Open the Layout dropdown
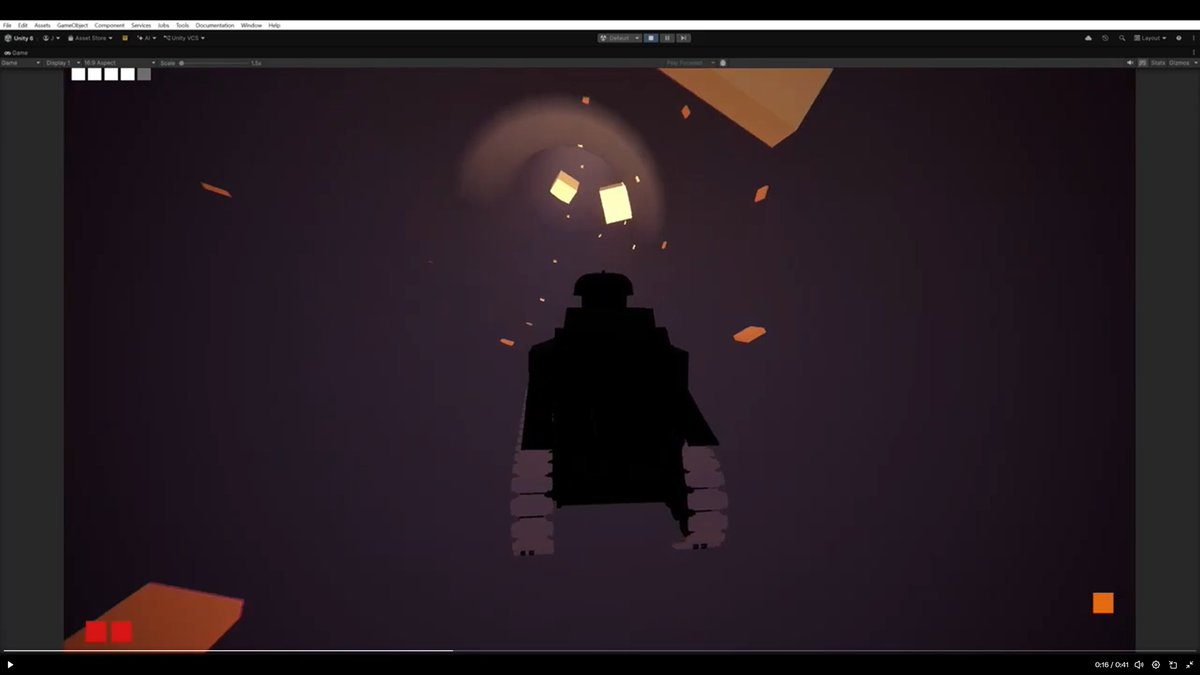 pyautogui.click(x=1150, y=38)
